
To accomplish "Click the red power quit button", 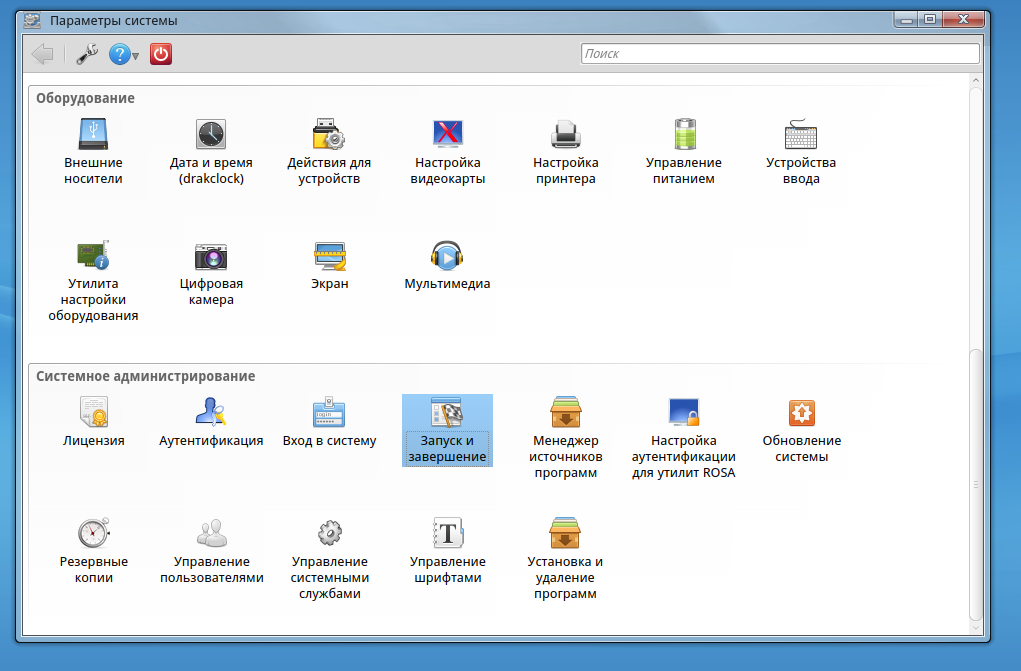I will pyautogui.click(x=161, y=54).
